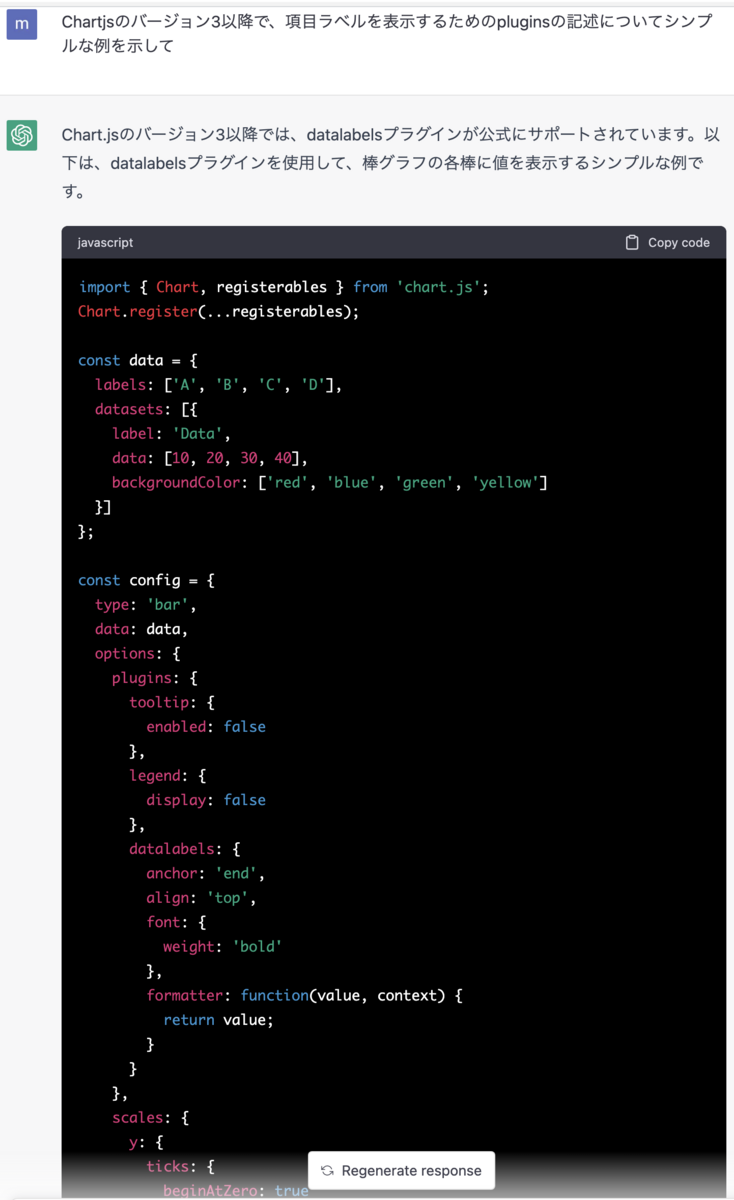Click the import line of the code
Viewport: 734px width, 1200px height.
(x=283, y=287)
